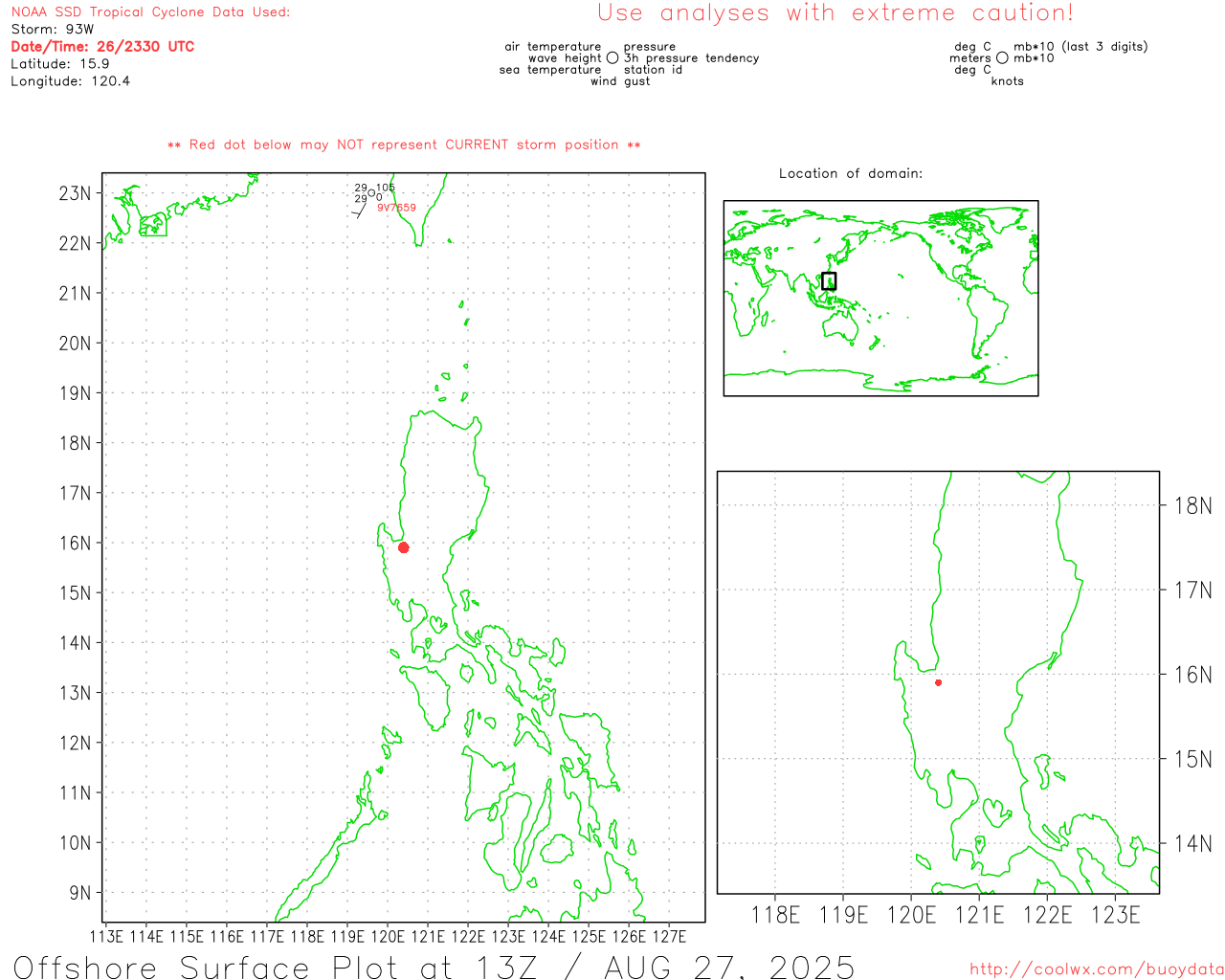The image size is (1225, 980).
Task: Click the black domain rectangle on the world map
Action: click(x=829, y=280)
